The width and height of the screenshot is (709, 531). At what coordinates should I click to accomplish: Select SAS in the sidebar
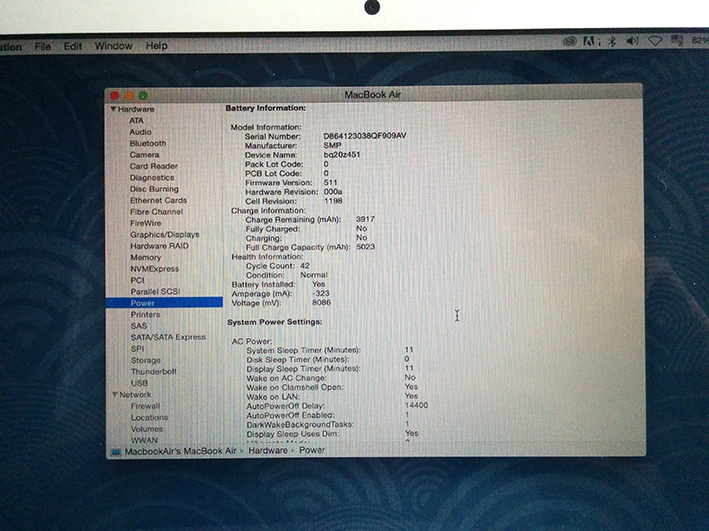(x=139, y=326)
